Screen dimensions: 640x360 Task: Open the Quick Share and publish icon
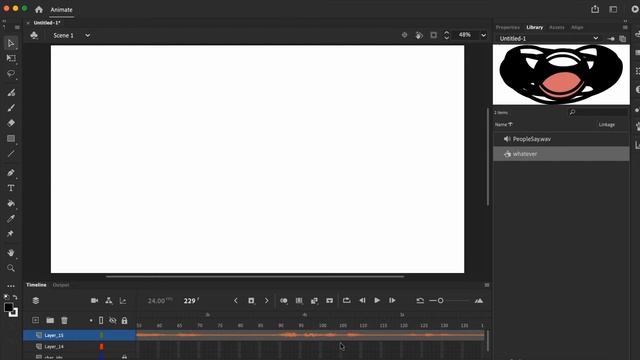tap(595, 9)
